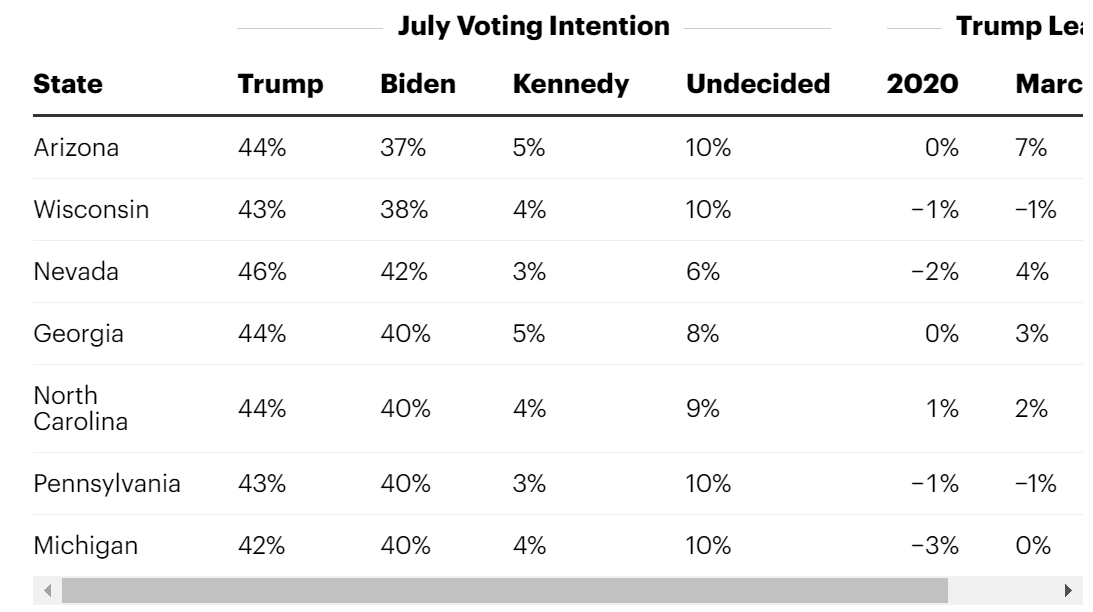This screenshot has height=612, width=1093.
Task: Select the Michigan row label
Action: (86, 546)
